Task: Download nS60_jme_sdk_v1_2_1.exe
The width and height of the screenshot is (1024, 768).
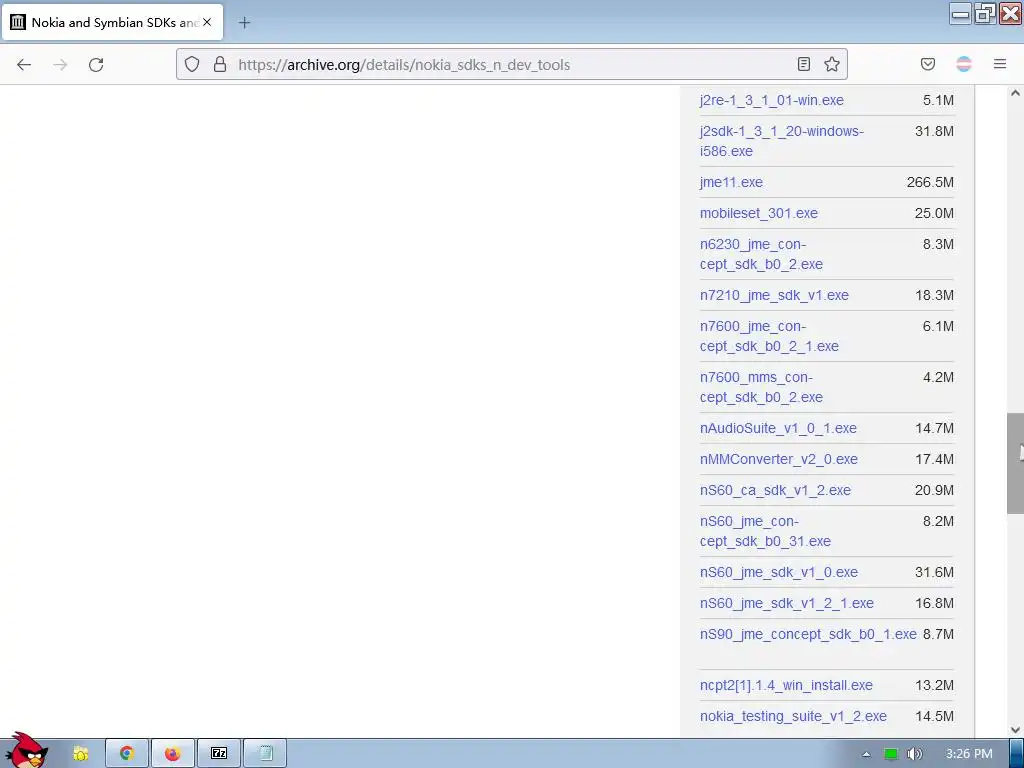Action: tap(786, 603)
